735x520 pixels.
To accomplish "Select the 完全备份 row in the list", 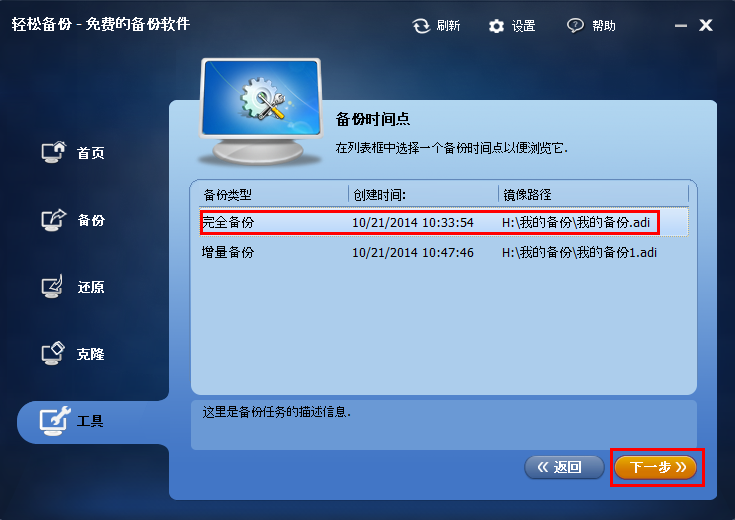I will click(444, 222).
